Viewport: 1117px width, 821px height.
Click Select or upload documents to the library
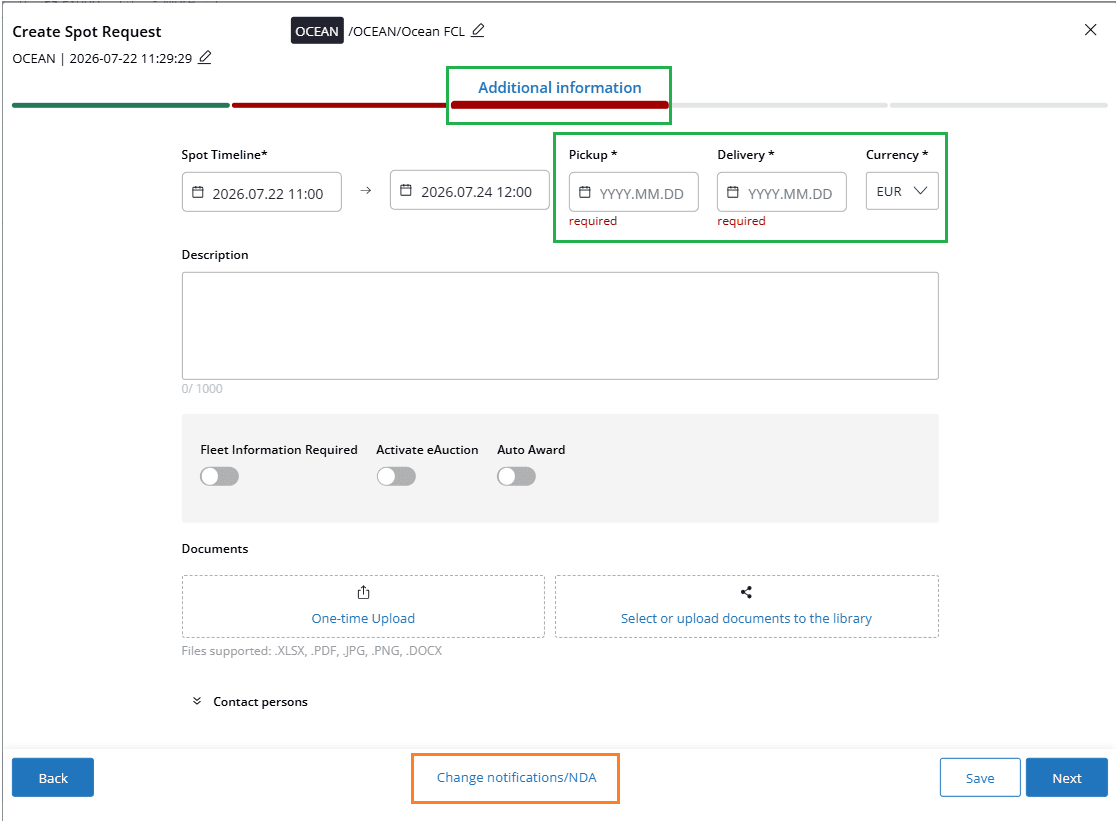pos(746,619)
